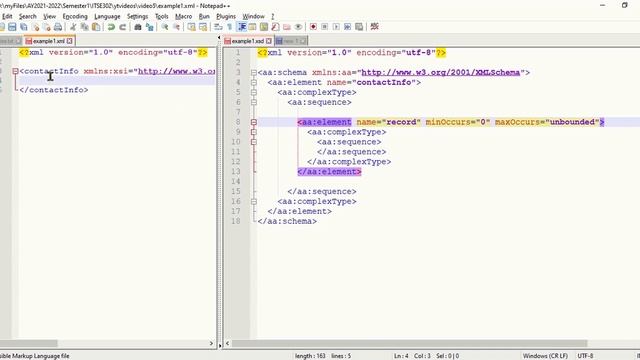Click the Playback Macro icon
This screenshot has width=640, height=360.
click(x=336, y=27)
